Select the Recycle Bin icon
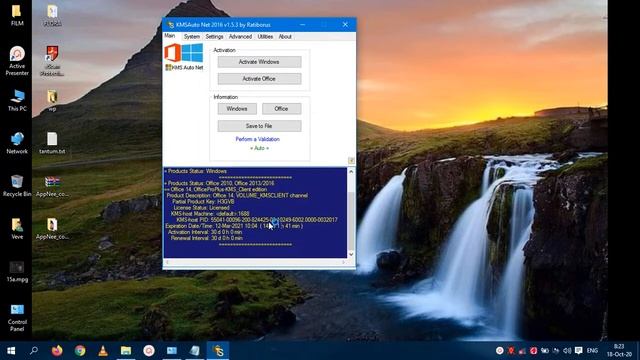This screenshot has width=640, height=360. point(17,186)
